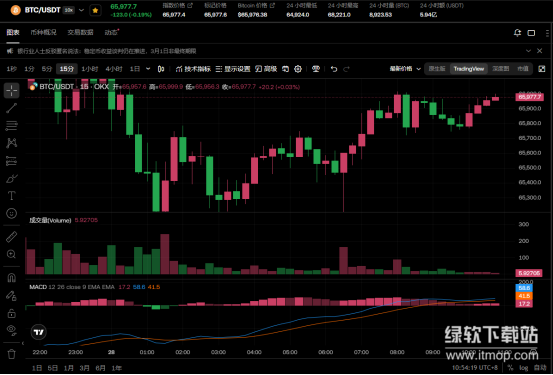Toggle visibility eye for all drawings
The height and width of the screenshot is (375, 553).
coord(11,329)
